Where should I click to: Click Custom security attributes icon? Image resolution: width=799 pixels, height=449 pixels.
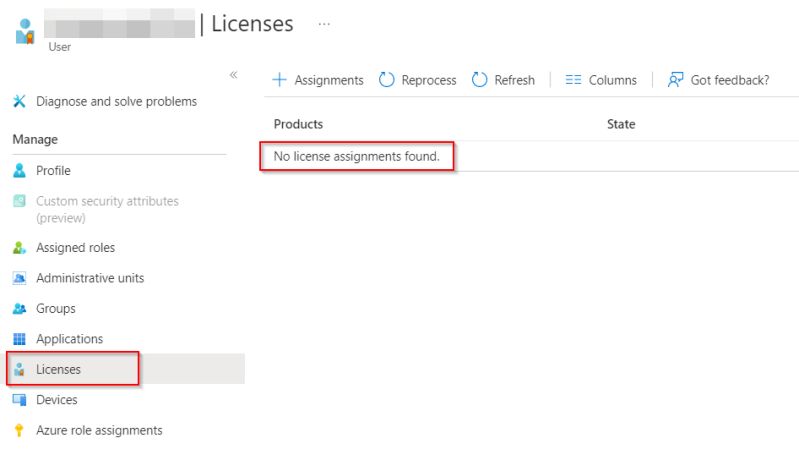tap(19, 201)
